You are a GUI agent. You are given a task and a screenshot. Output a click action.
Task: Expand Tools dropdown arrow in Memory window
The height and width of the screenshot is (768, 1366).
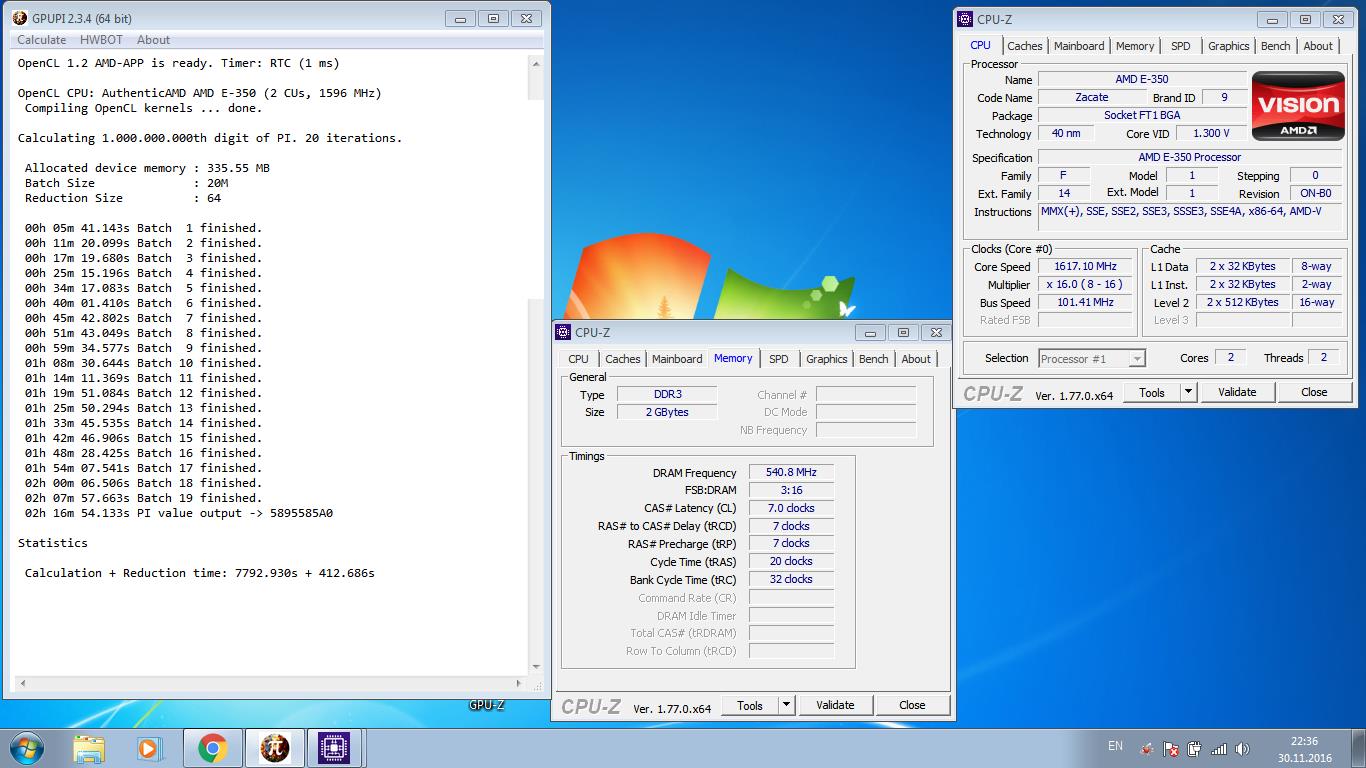coord(787,705)
